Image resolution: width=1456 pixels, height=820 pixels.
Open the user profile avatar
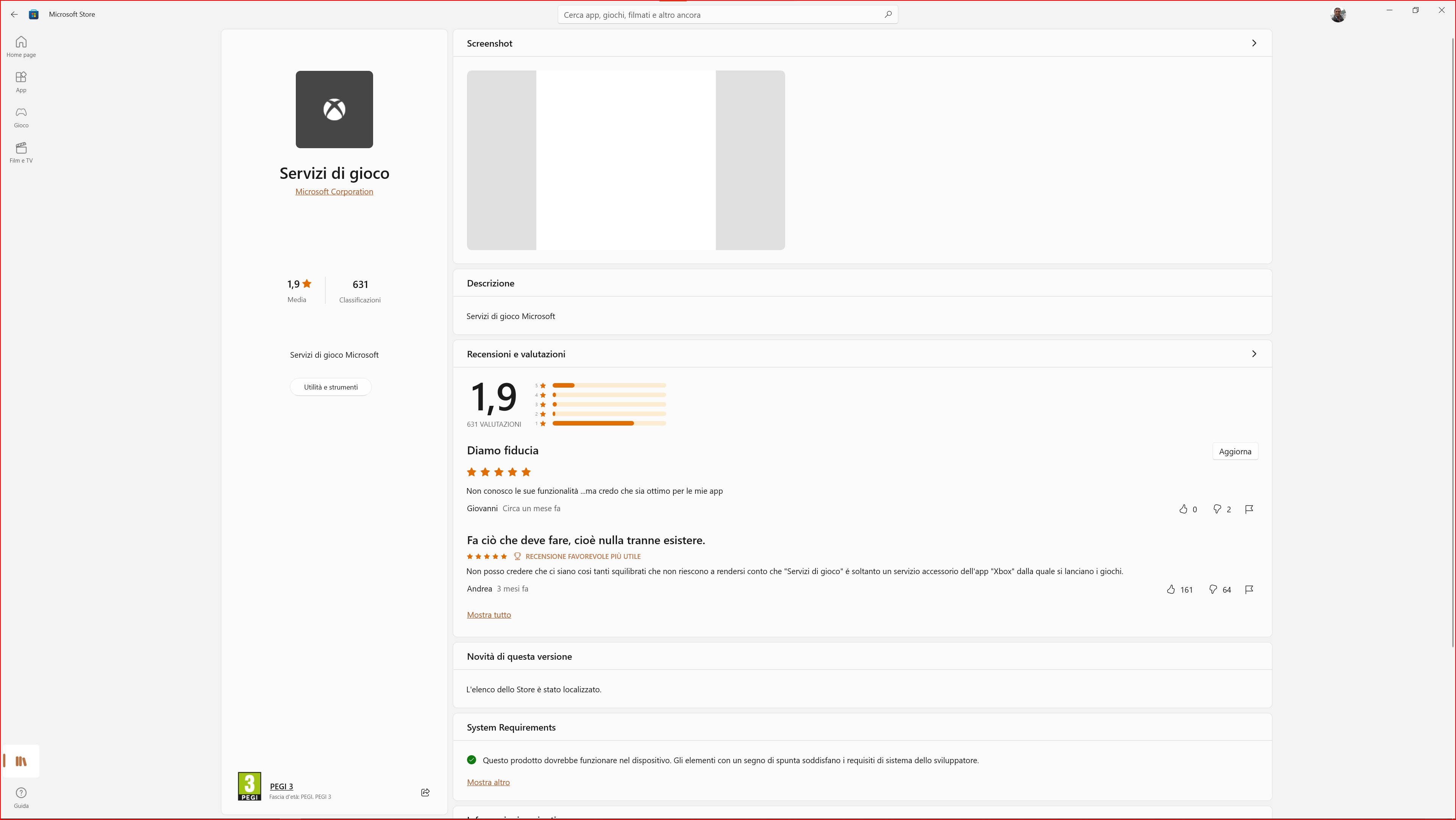pyautogui.click(x=1338, y=15)
